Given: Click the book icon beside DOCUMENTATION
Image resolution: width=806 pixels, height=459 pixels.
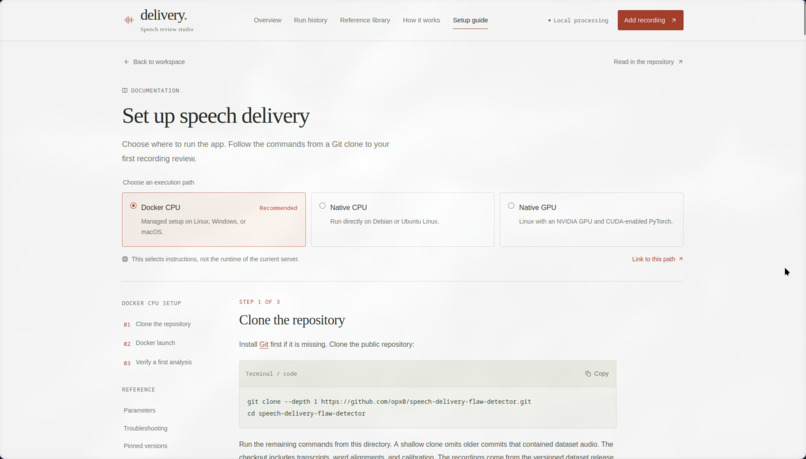Looking at the screenshot, I should click(x=125, y=90).
